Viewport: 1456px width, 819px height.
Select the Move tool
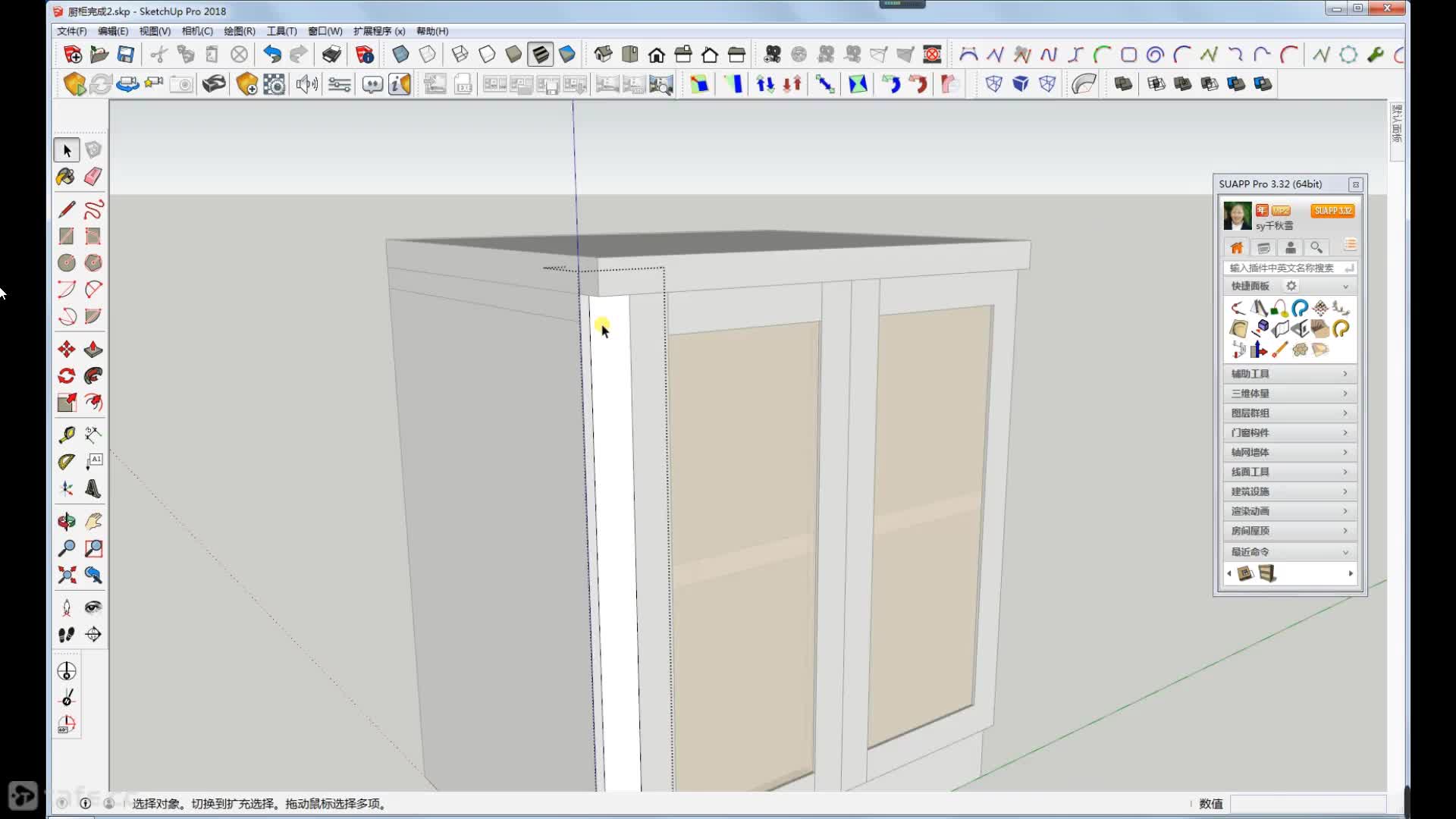coord(67,349)
